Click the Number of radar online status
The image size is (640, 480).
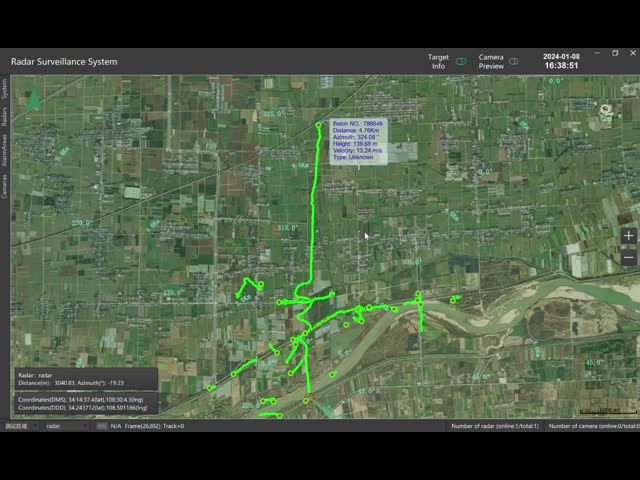(x=495, y=426)
